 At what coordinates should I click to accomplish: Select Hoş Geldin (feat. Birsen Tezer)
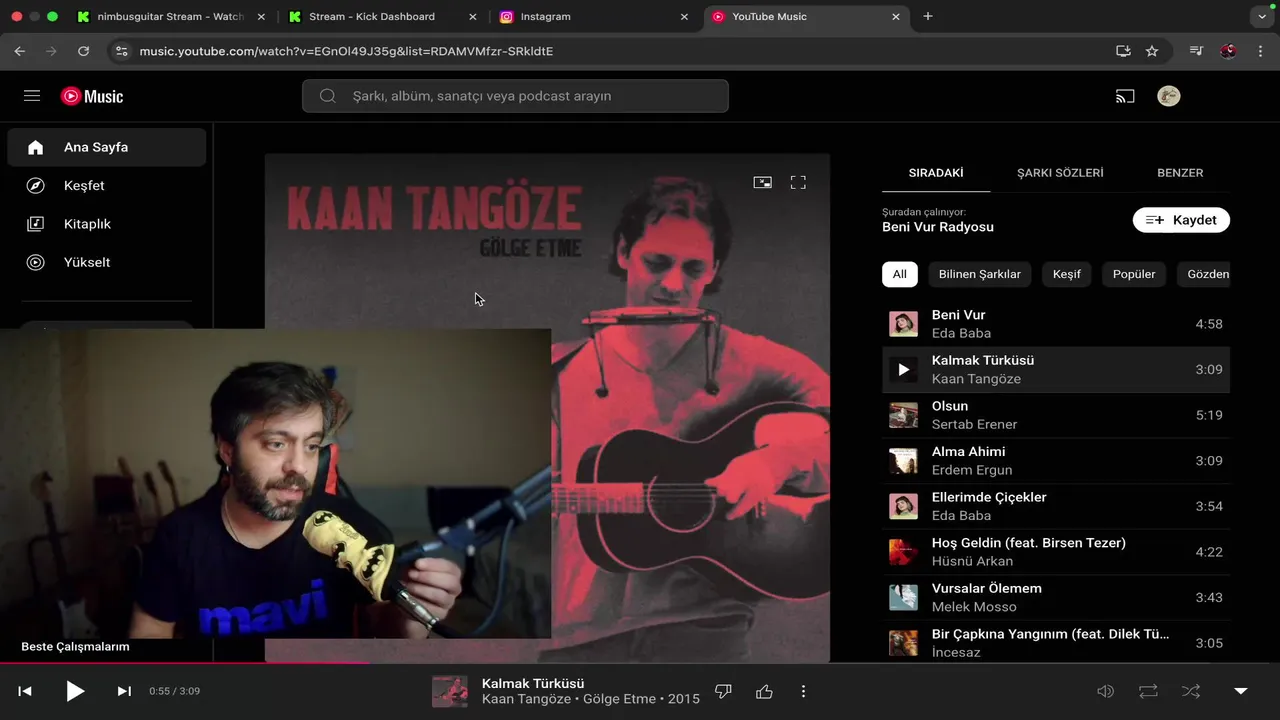coord(1056,552)
